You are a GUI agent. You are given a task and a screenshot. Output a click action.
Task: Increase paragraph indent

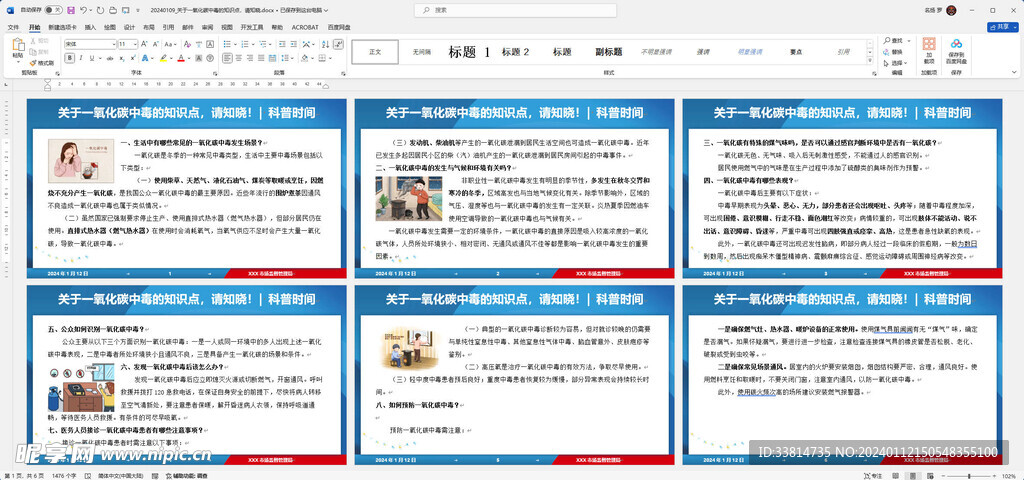(293, 44)
